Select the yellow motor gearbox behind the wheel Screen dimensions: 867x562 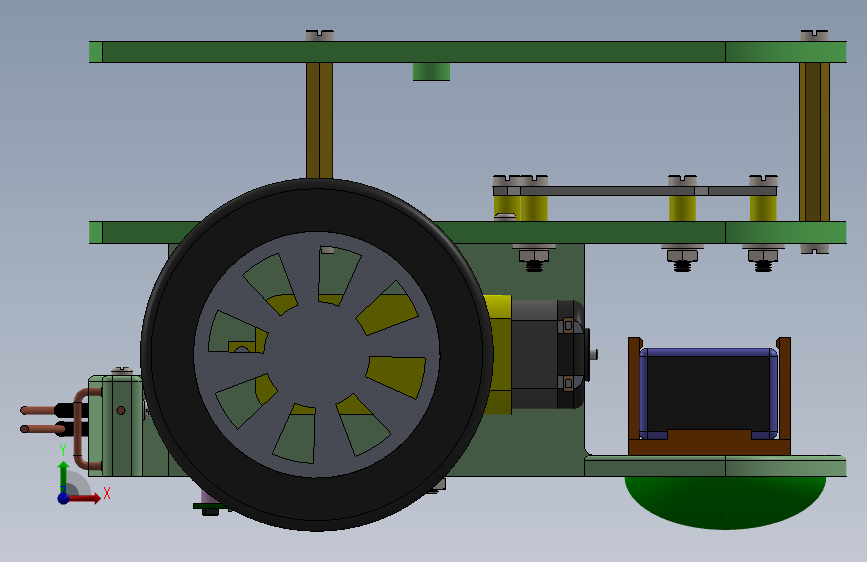click(x=499, y=354)
